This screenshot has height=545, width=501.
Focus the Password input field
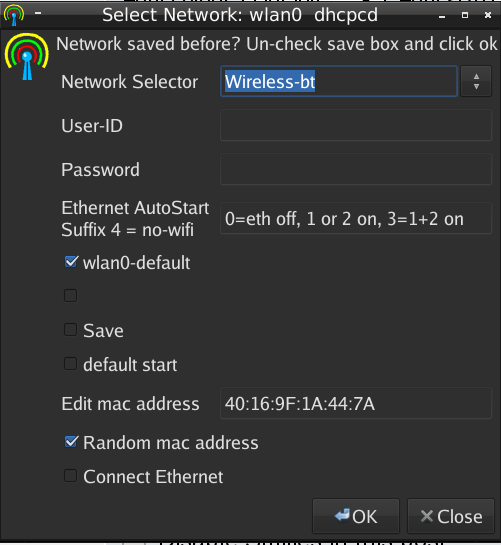356,169
